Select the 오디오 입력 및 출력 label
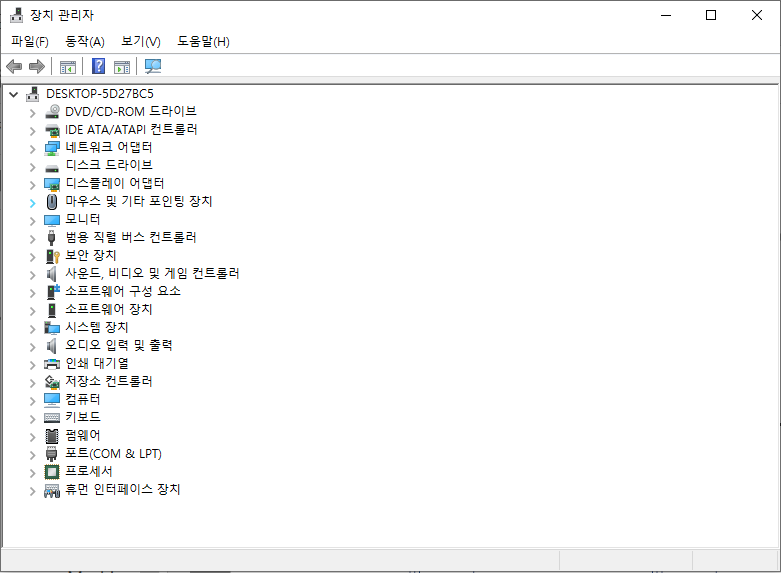The width and height of the screenshot is (781, 573). pos(119,345)
